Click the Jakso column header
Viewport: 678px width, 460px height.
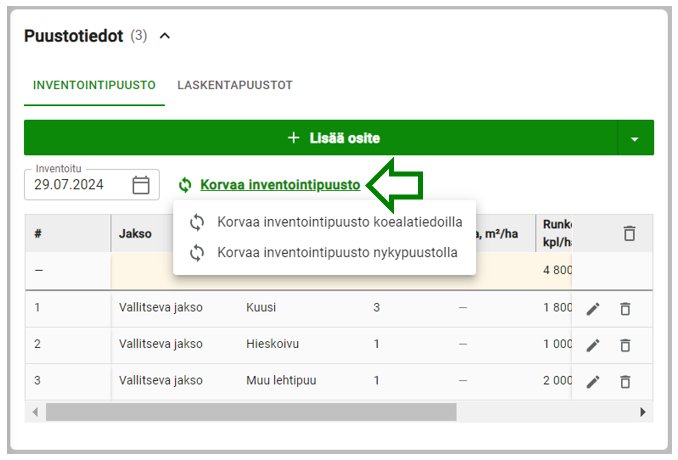tap(135, 234)
